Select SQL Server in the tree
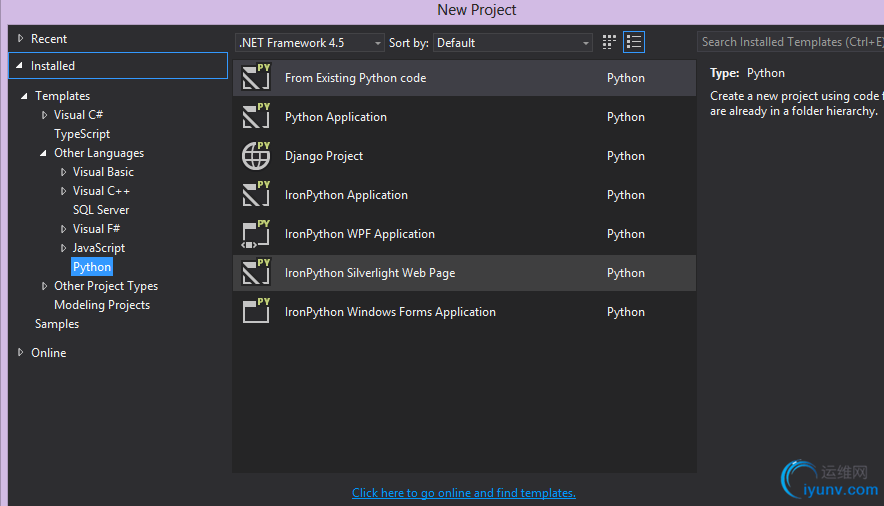The height and width of the screenshot is (506, 884). pyautogui.click(x=101, y=210)
